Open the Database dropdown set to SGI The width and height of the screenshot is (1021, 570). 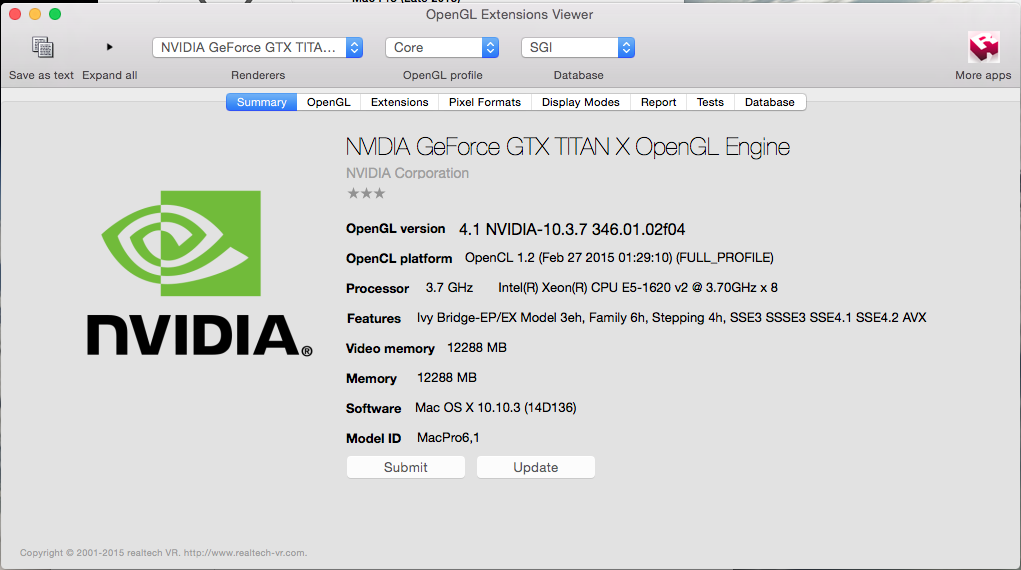tap(578, 48)
